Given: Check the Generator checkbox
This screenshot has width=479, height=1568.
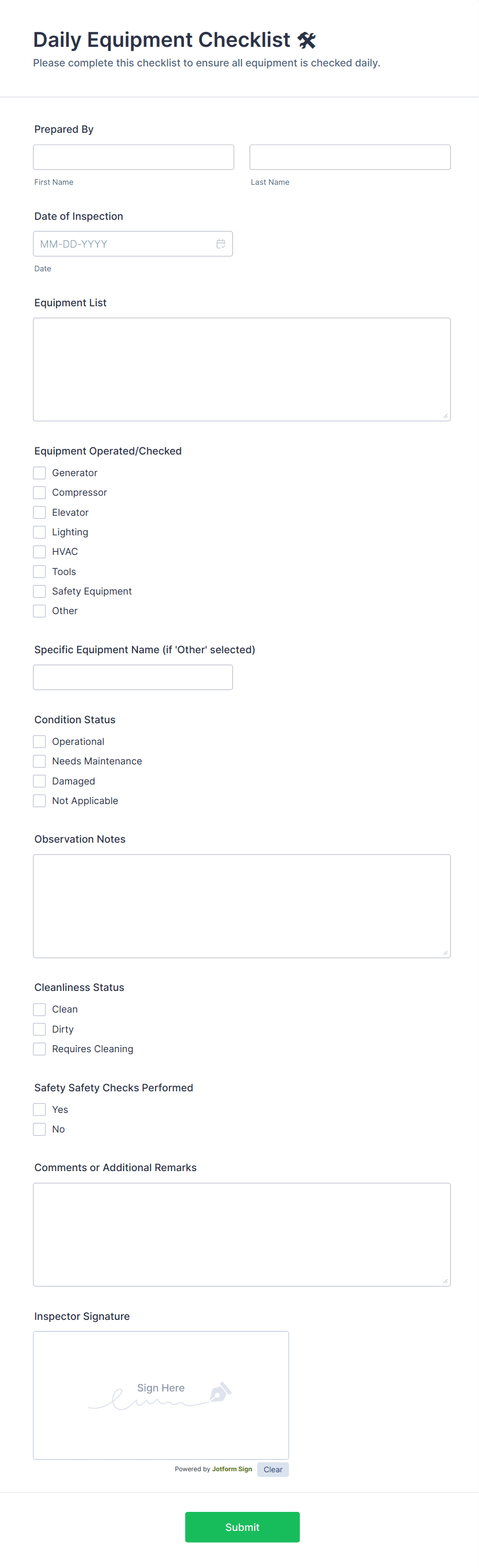Looking at the screenshot, I should [x=40, y=473].
